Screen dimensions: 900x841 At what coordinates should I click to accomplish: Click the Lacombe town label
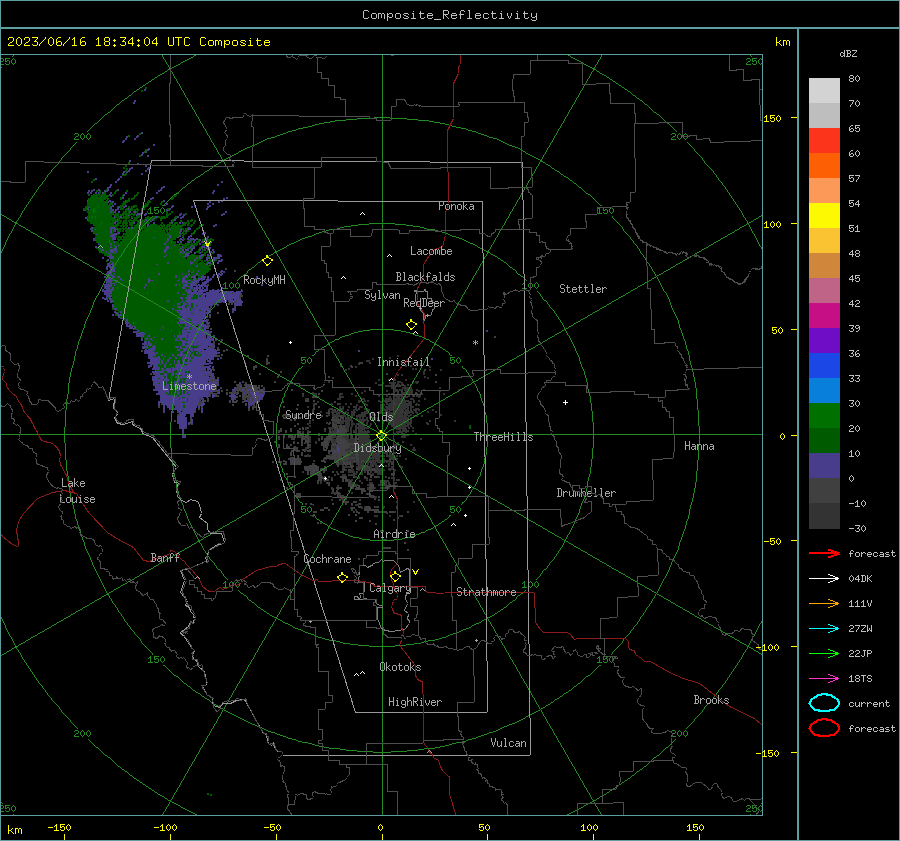[x=431, y=251]
